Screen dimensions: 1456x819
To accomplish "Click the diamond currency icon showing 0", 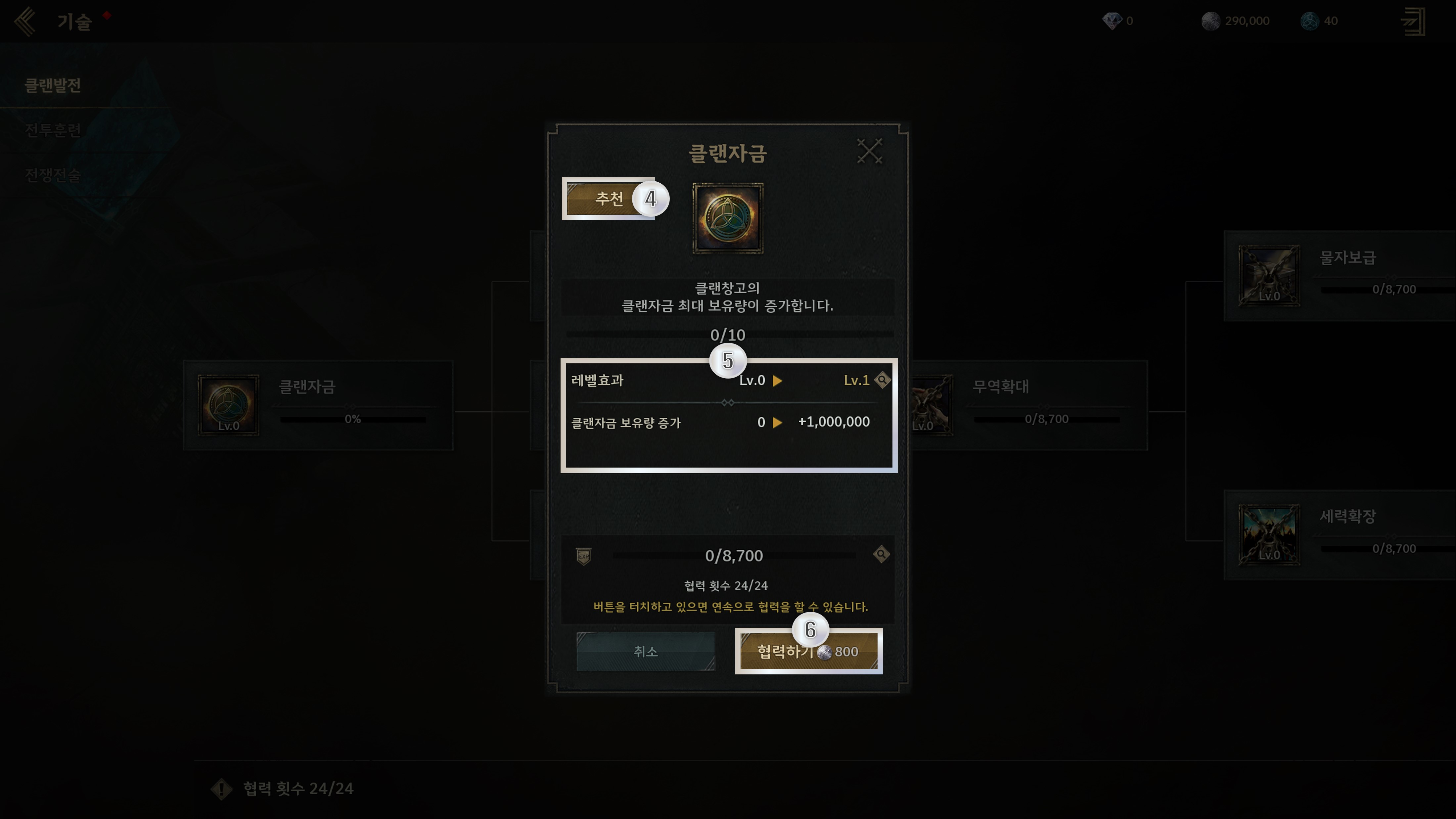I will [1112, 21].
